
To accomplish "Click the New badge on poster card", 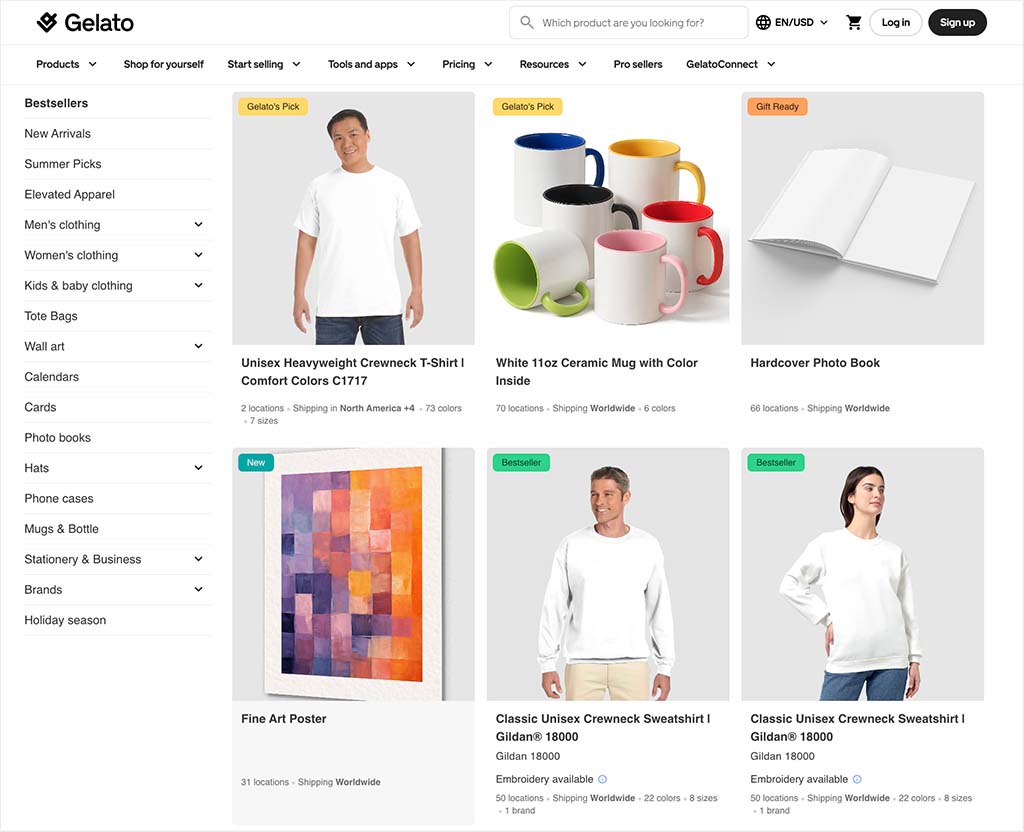I will pos(256,462).
